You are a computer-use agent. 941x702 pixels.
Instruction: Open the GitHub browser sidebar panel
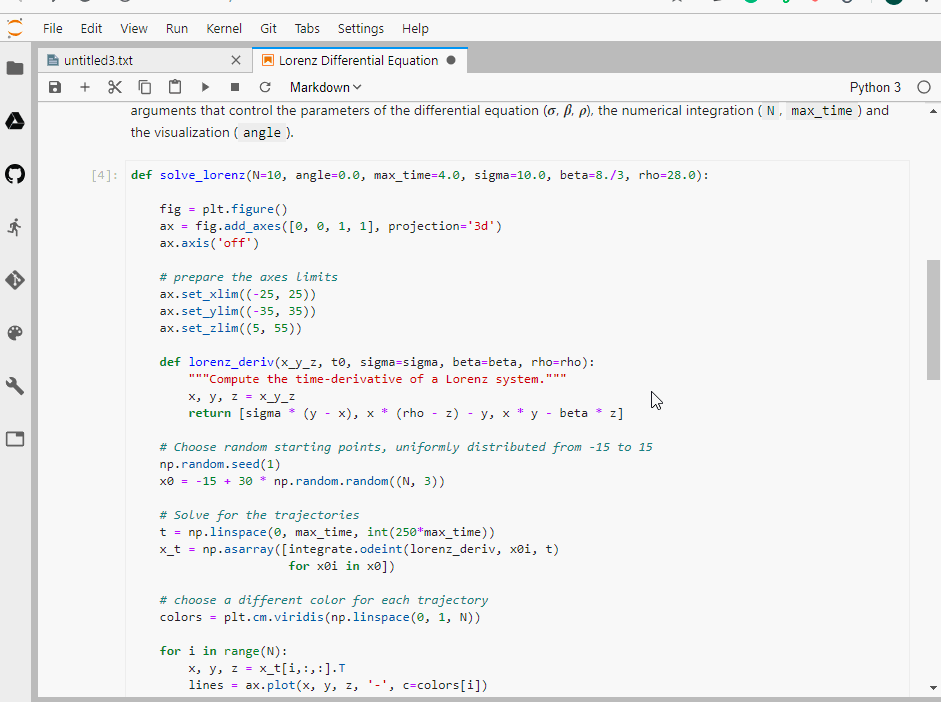tap(15, 174)
